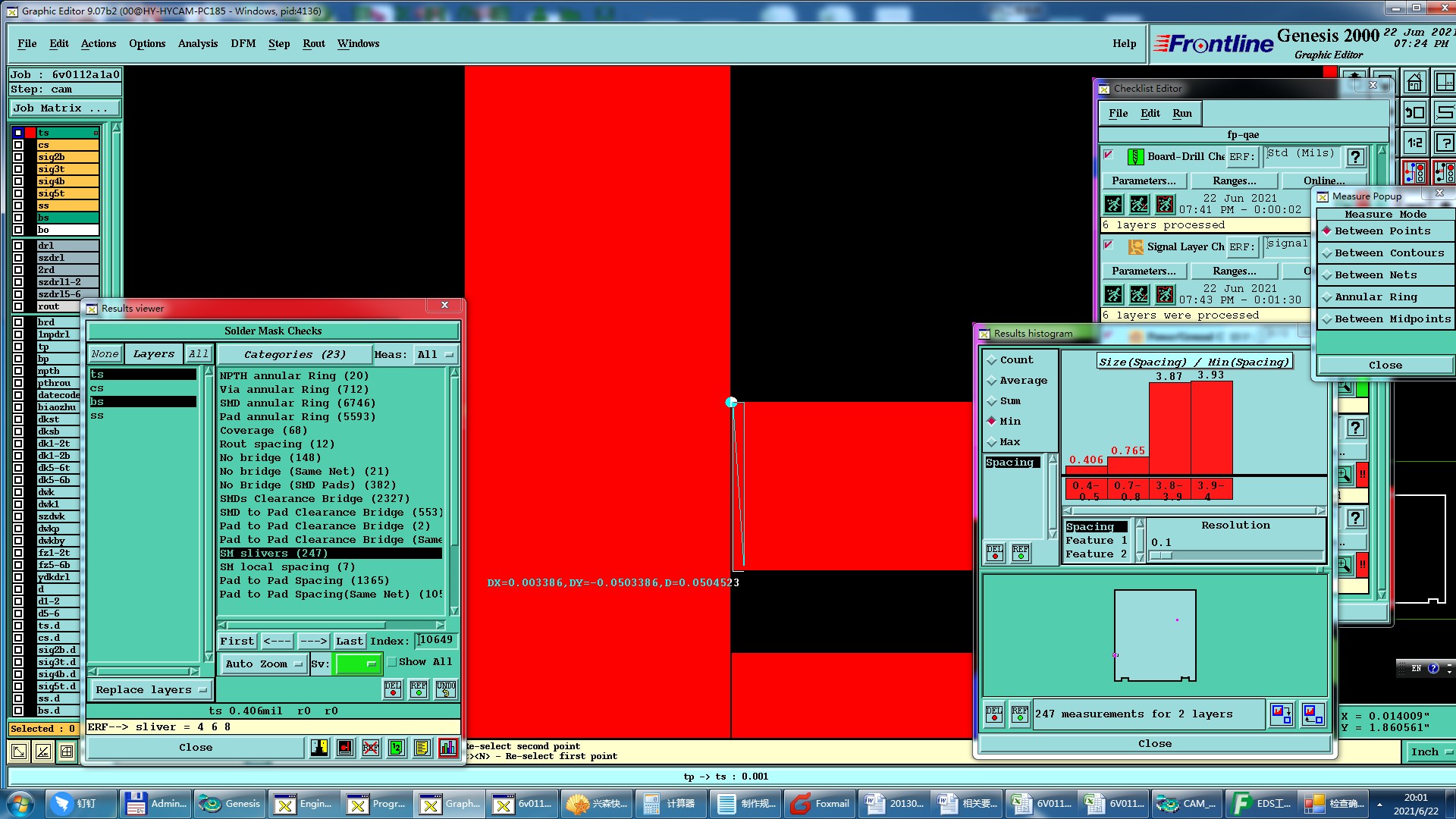Screen dimensions: 1456x819
Task: Open Foxmail from the taskbar
Action: click(820, 804)
